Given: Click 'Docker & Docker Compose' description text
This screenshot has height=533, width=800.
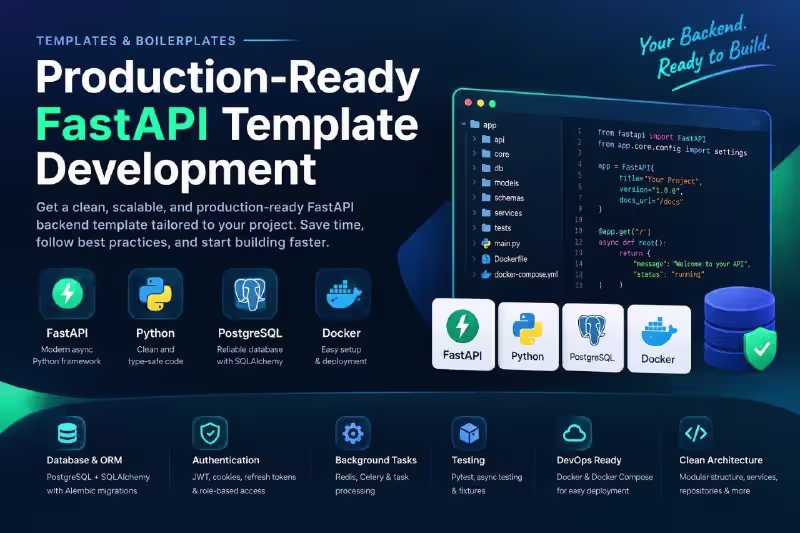Looking at the screenshot, I should [605, 477].
